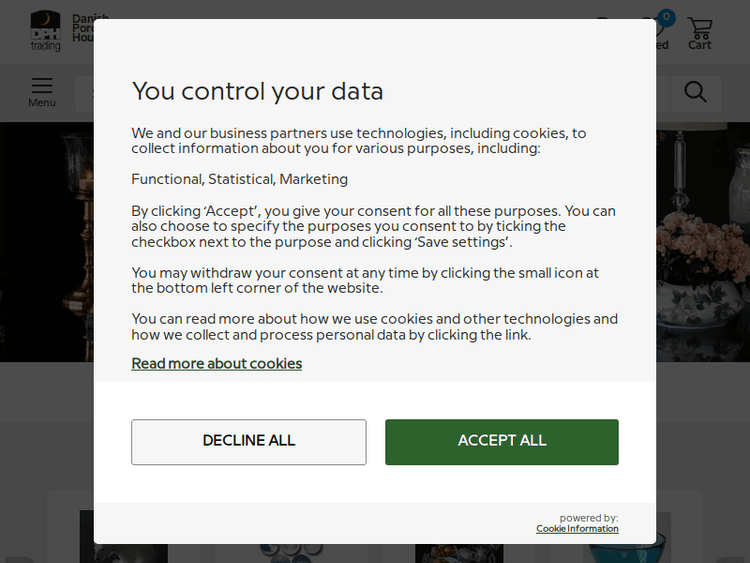Click the left carousel arrow at the bottom

coord(18,558)
